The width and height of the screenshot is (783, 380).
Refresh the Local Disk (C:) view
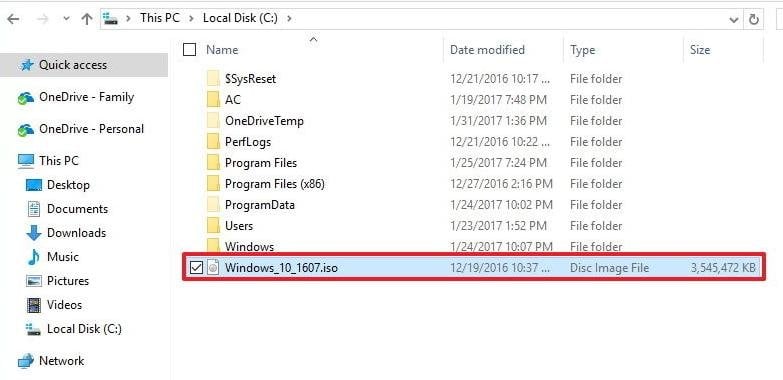click(754, 19)
